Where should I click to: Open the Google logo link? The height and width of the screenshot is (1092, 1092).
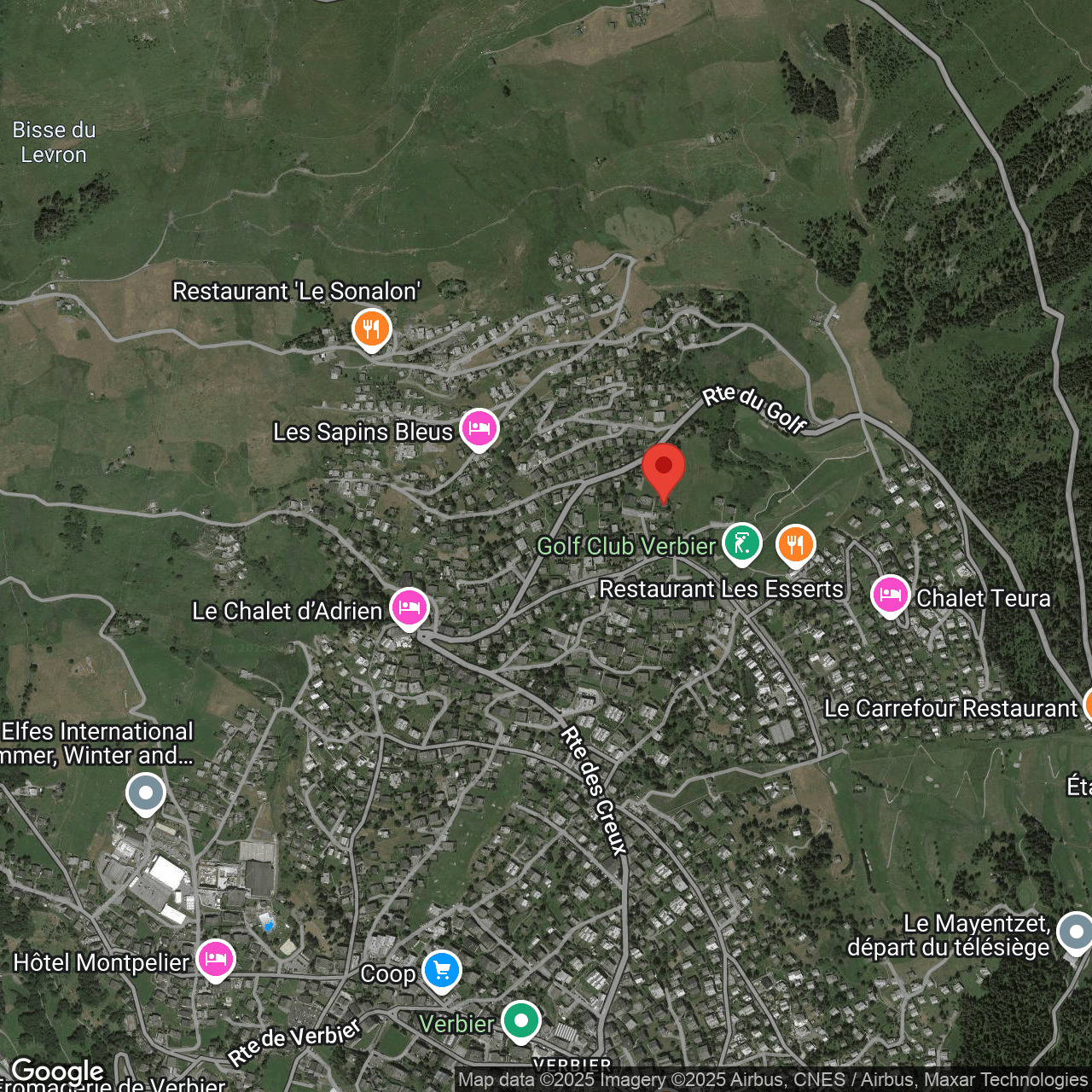[57, 1071]
